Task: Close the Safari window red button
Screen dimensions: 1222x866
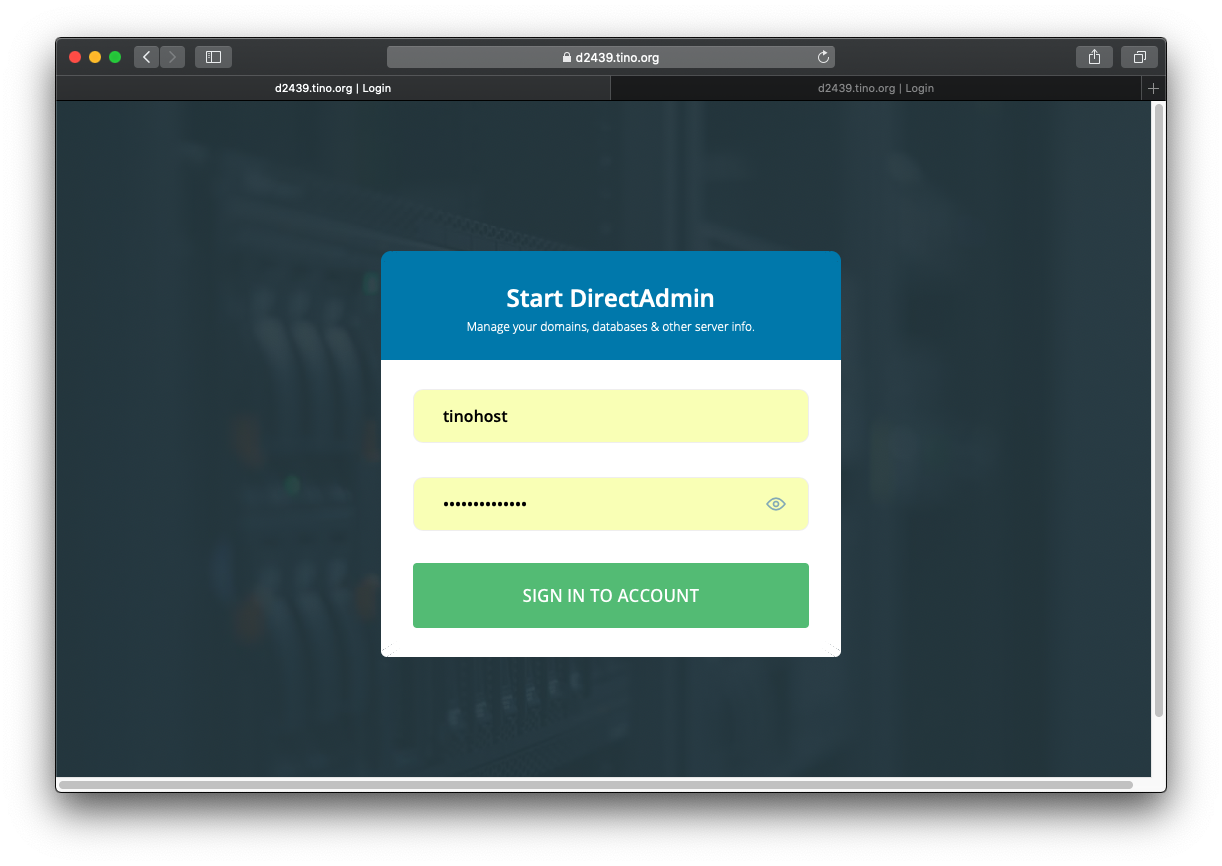Action: pos(75,57)
